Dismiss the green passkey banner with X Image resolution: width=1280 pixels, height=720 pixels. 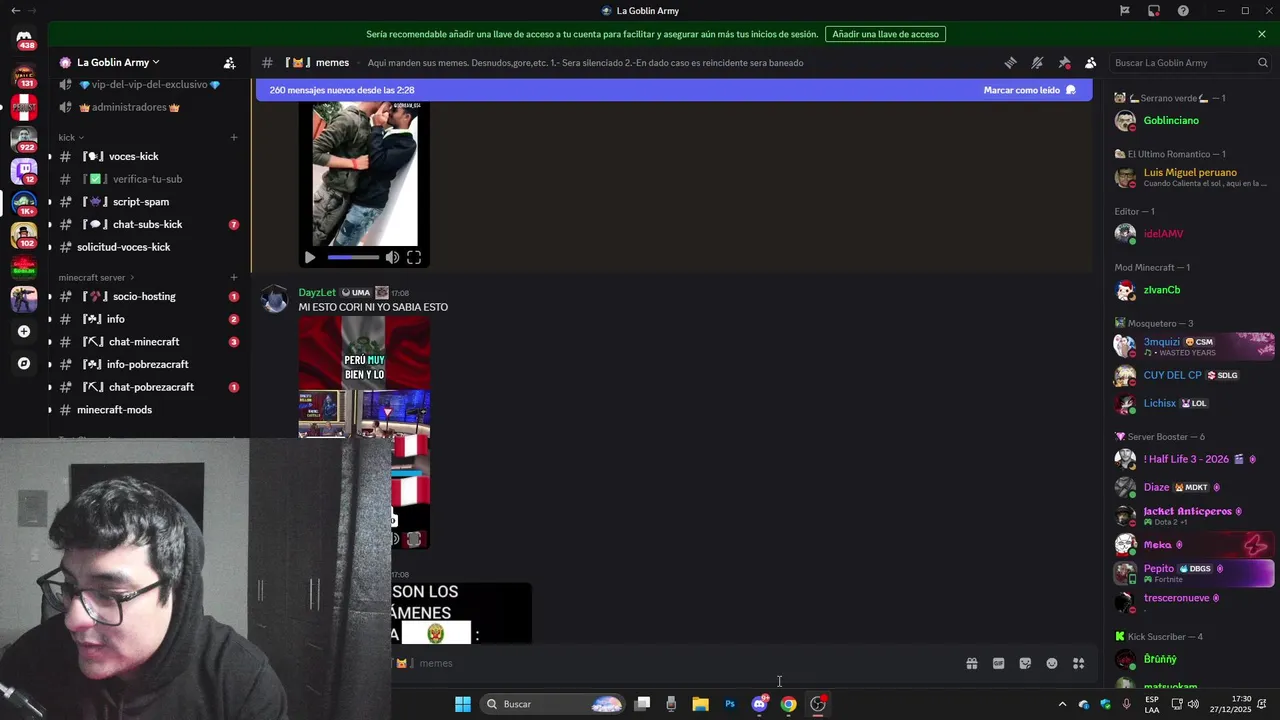[x=1262, y=34]
